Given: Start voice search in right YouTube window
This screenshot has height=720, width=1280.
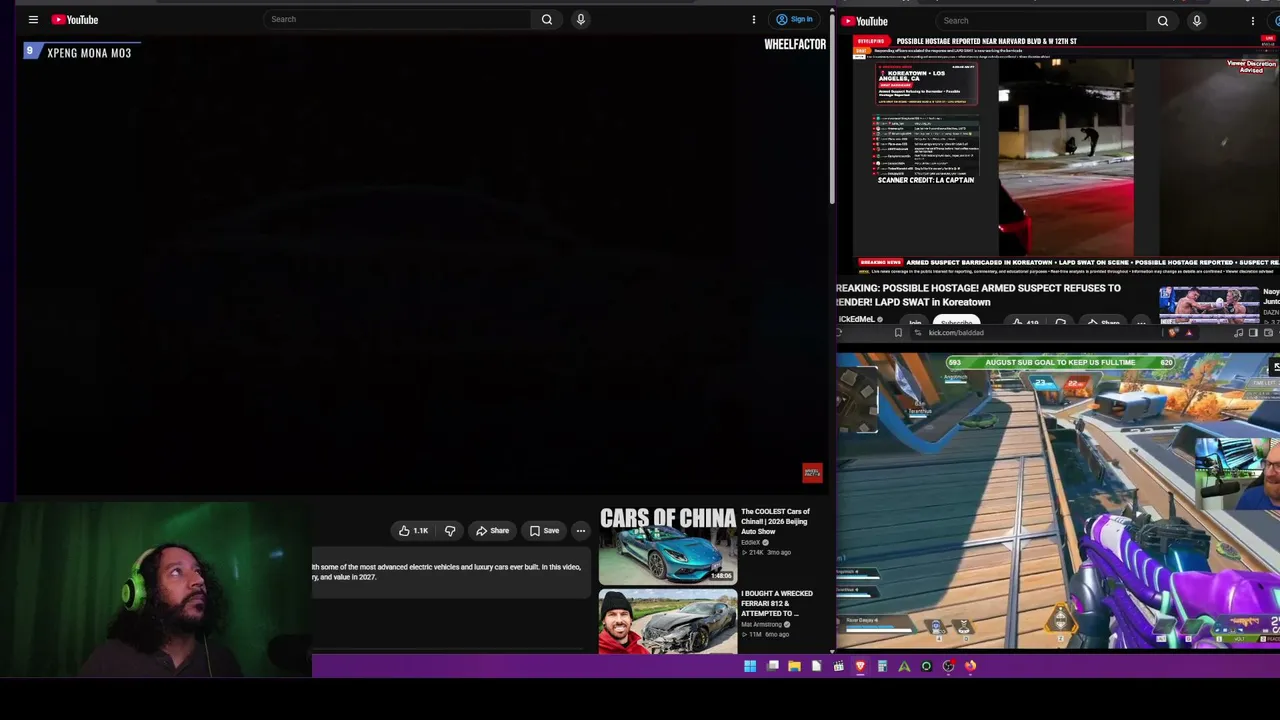Looking at the screenshot, I should tap(1196, 21).
